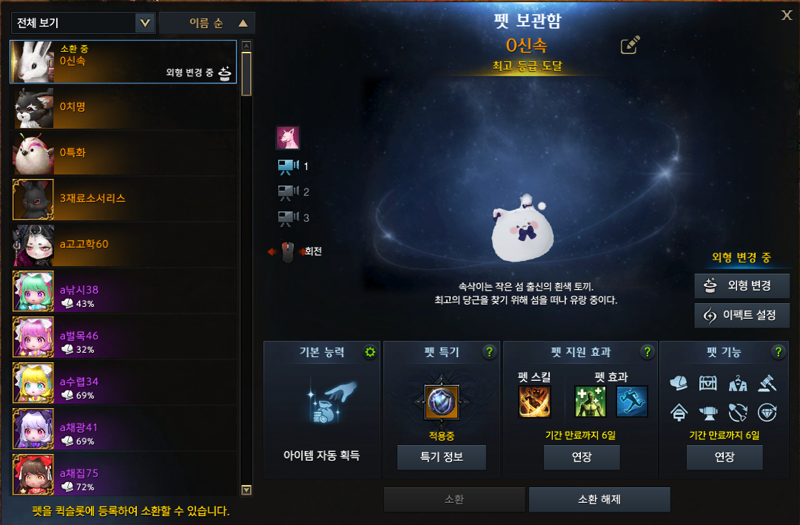Click the pet list scroll down arrow
Viewport: 800px width, 525px height.
pos(246,490)
